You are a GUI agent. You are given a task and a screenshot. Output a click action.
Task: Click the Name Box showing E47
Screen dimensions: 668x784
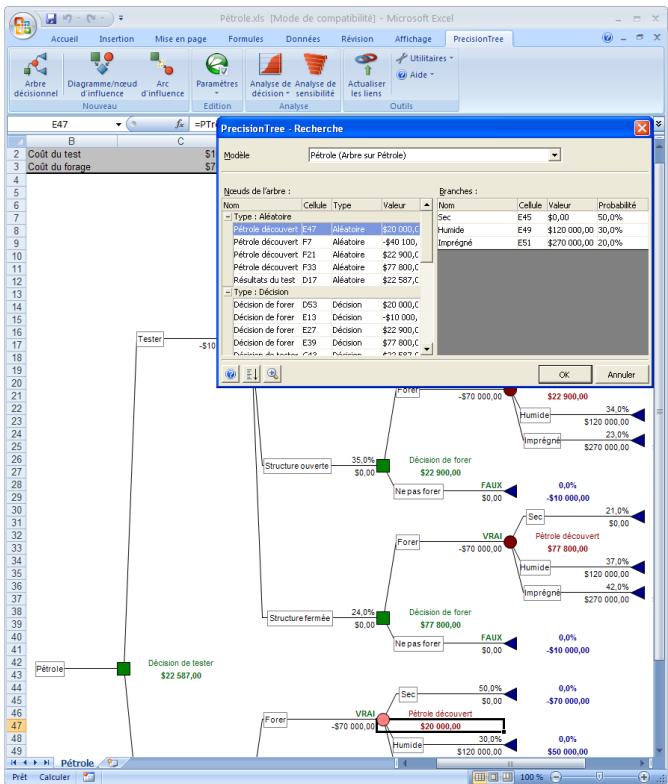(60, 124)
